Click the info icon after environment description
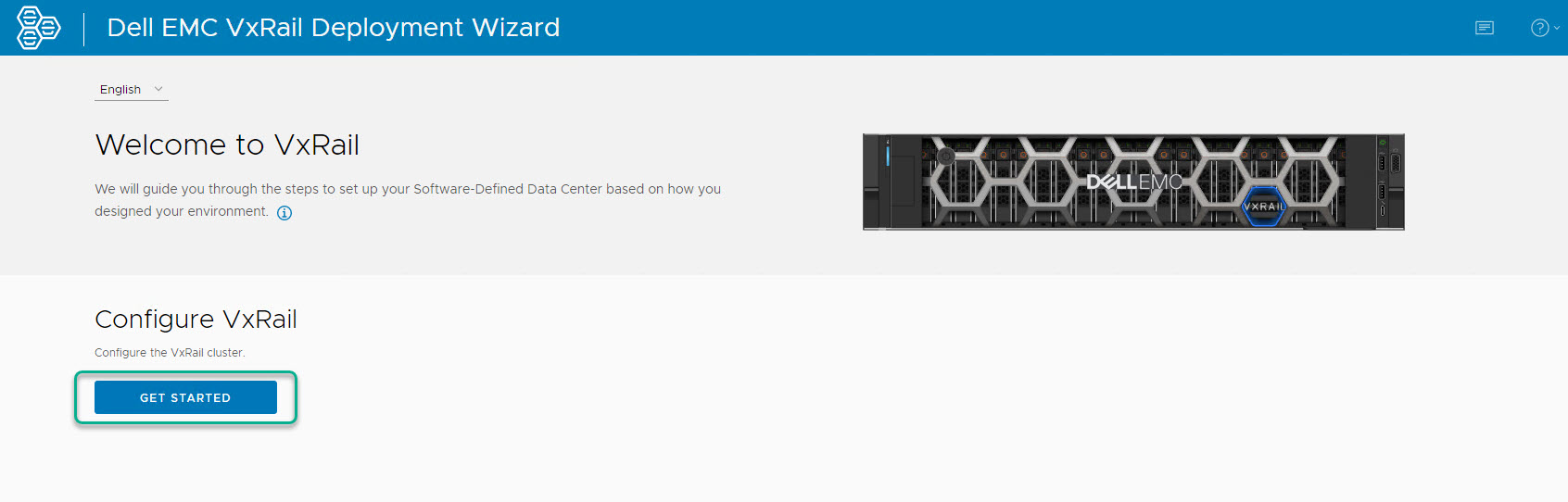Viewport: 1568px width, 502px height. pos(285,213)
